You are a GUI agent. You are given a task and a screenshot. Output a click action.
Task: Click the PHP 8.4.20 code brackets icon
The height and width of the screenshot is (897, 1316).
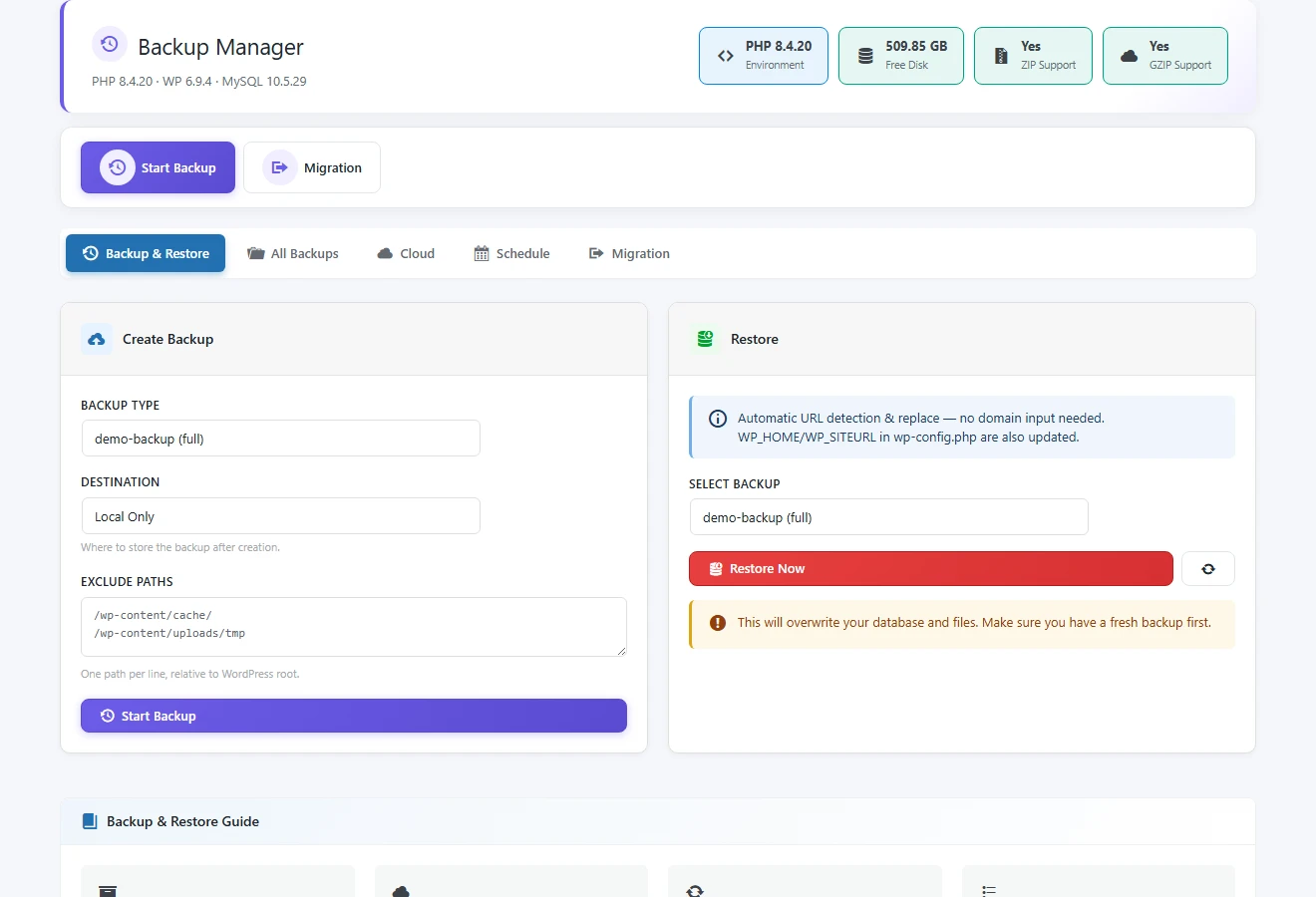pos(726,56)
